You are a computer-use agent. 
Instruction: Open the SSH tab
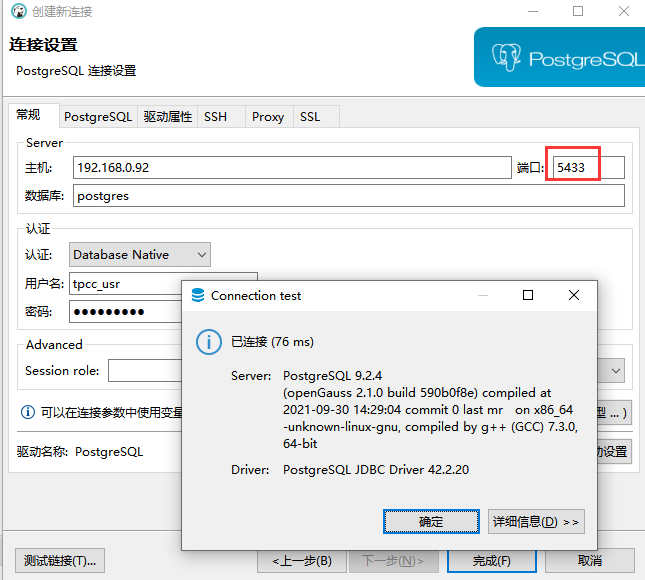[222, 117]
